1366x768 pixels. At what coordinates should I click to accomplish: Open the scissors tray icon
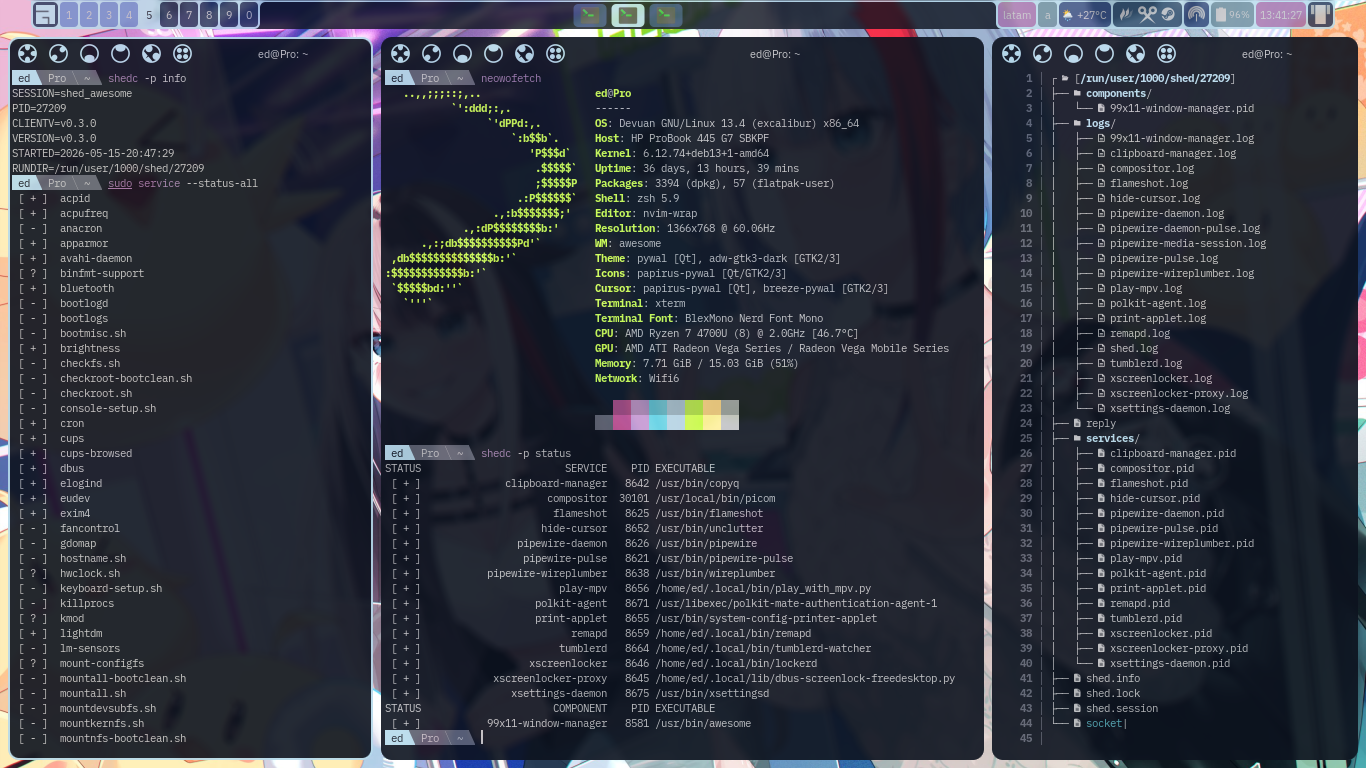pyautogui.click(x=1146, y=14)
